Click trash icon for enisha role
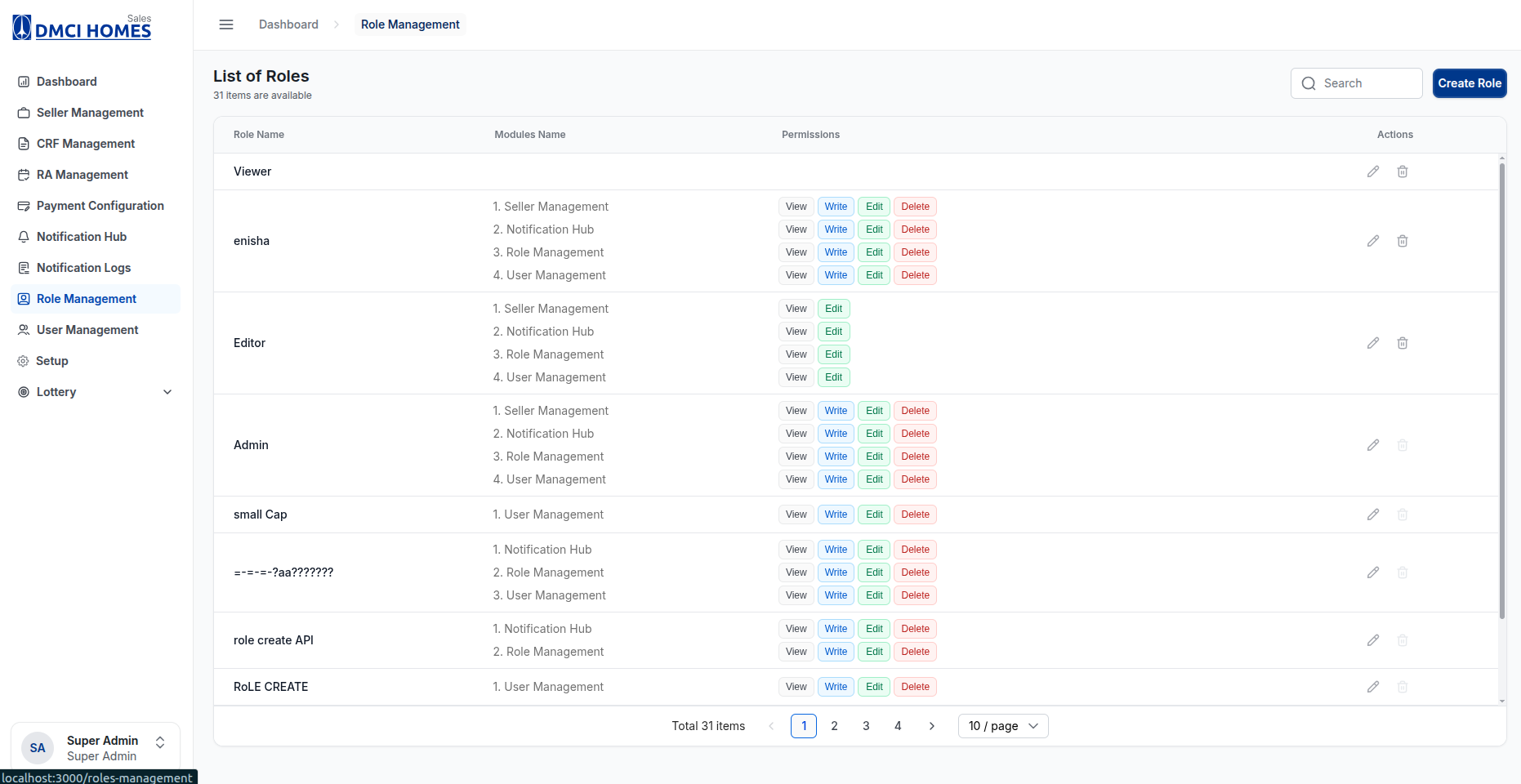This screenshot has width=1521, height=784. pyautogui.click(x=1403, y=241)
